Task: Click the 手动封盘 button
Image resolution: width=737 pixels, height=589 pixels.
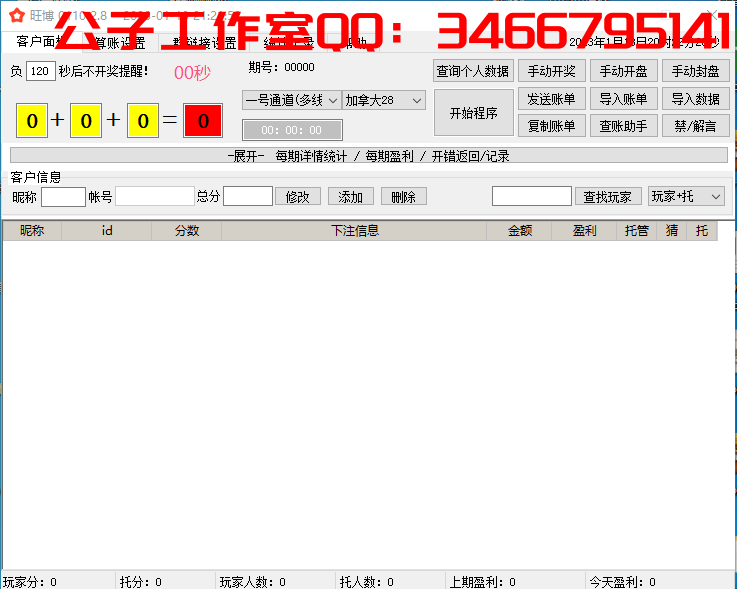Action: click(x=695, y=71)
